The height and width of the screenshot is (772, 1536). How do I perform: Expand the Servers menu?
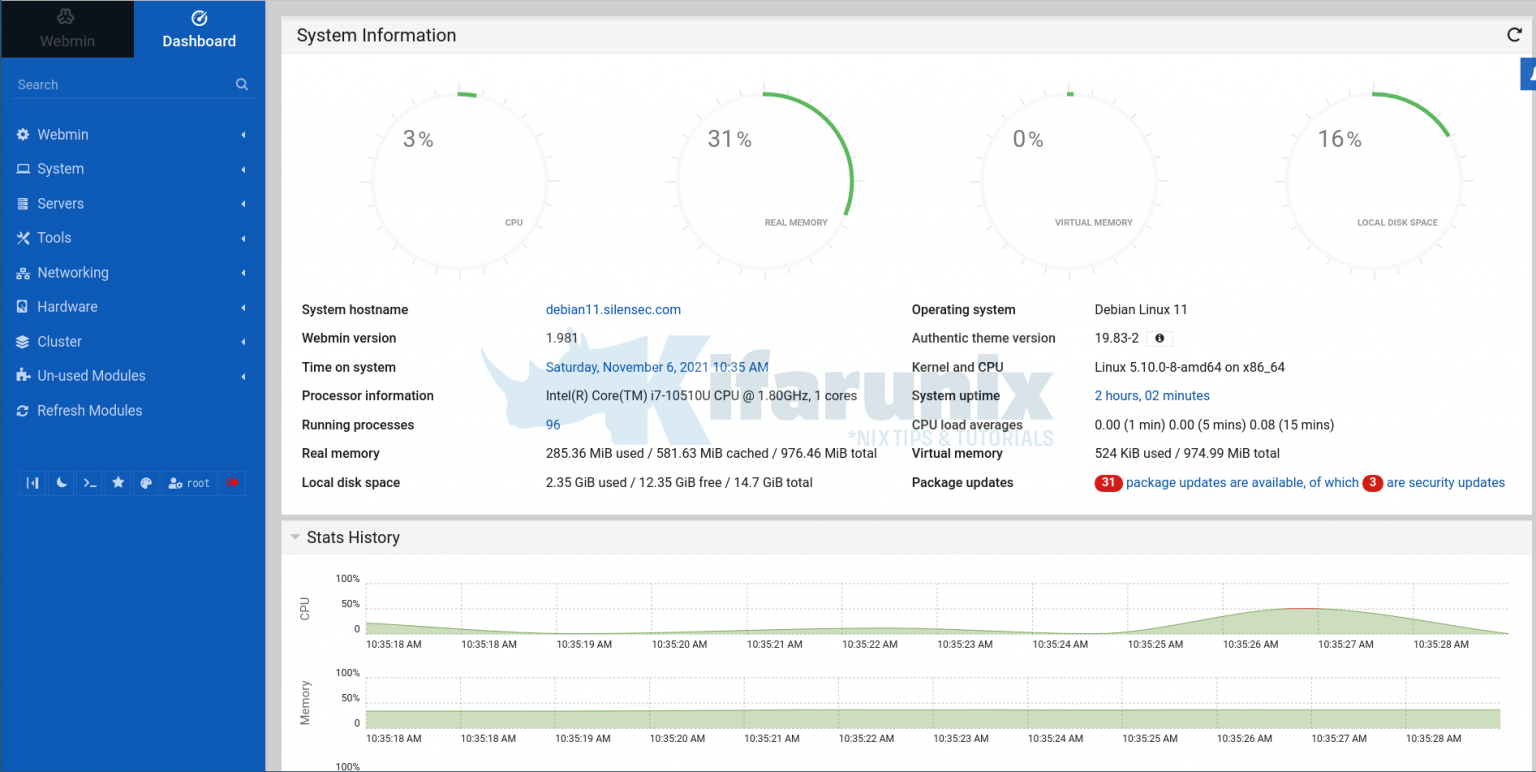[58, 203]
